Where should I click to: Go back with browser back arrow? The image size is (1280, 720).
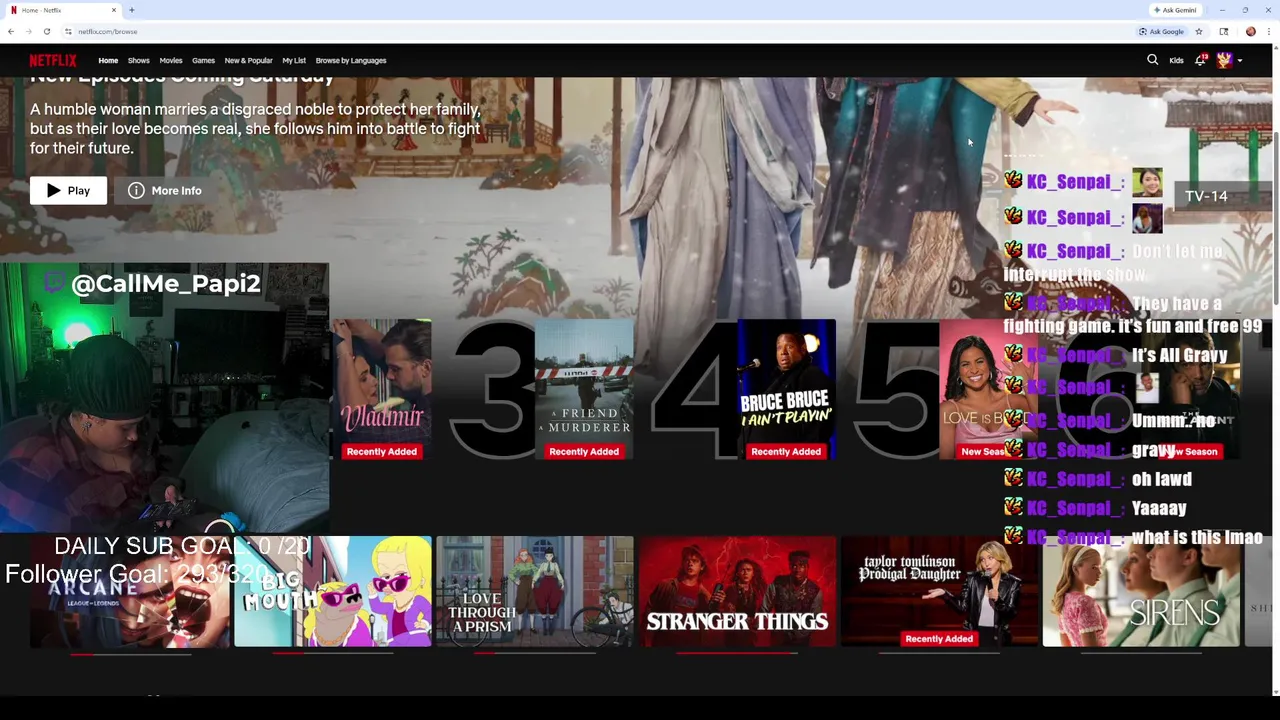(x=11, y=31)
